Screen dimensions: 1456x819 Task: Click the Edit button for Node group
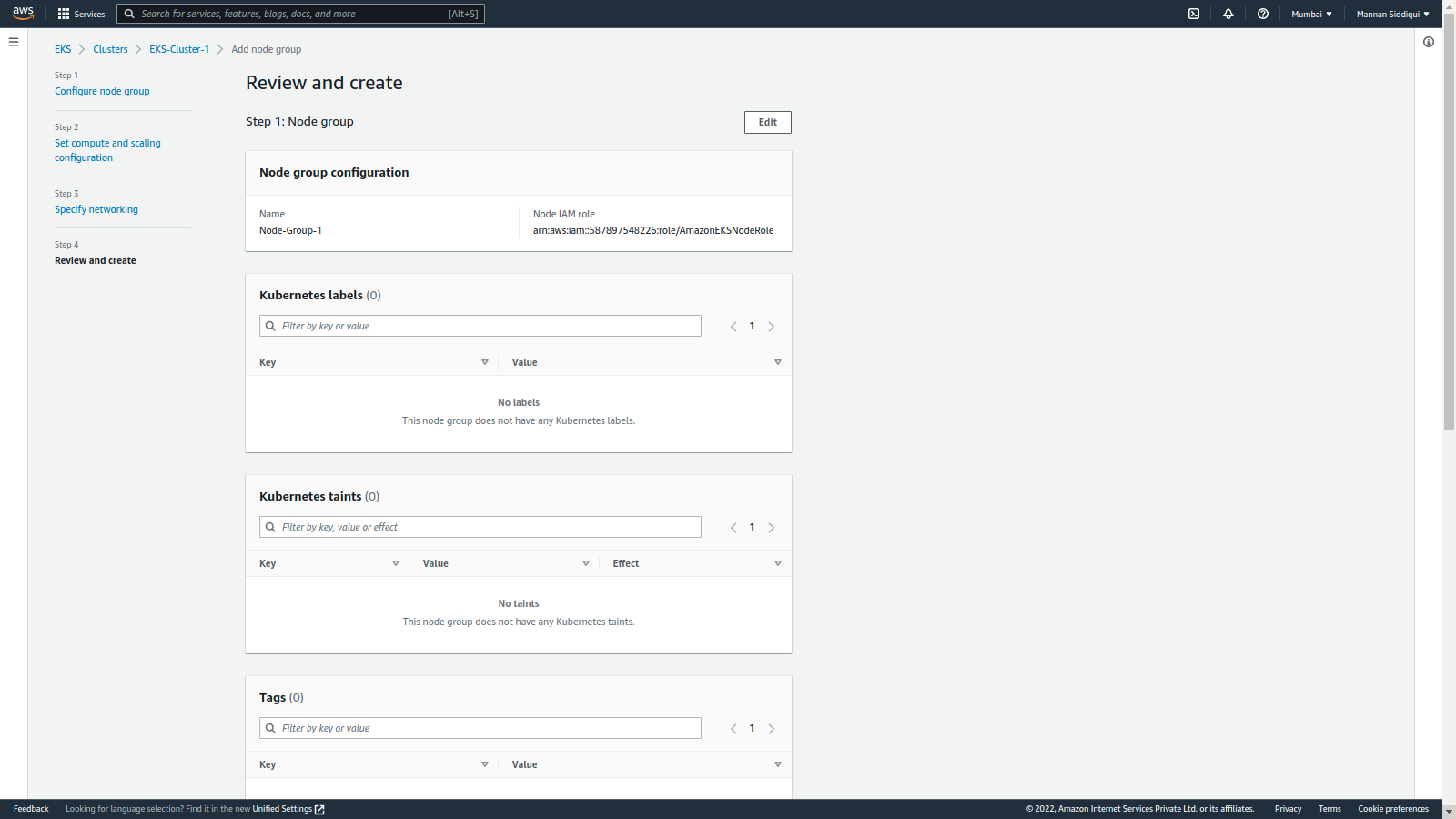(x=767, y=122)
